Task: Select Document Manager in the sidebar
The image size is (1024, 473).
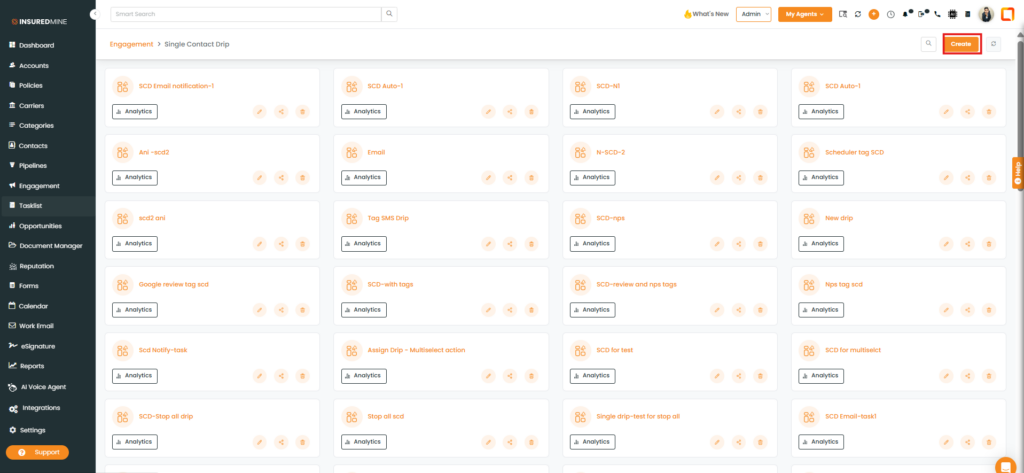Action: pos(51,246)
